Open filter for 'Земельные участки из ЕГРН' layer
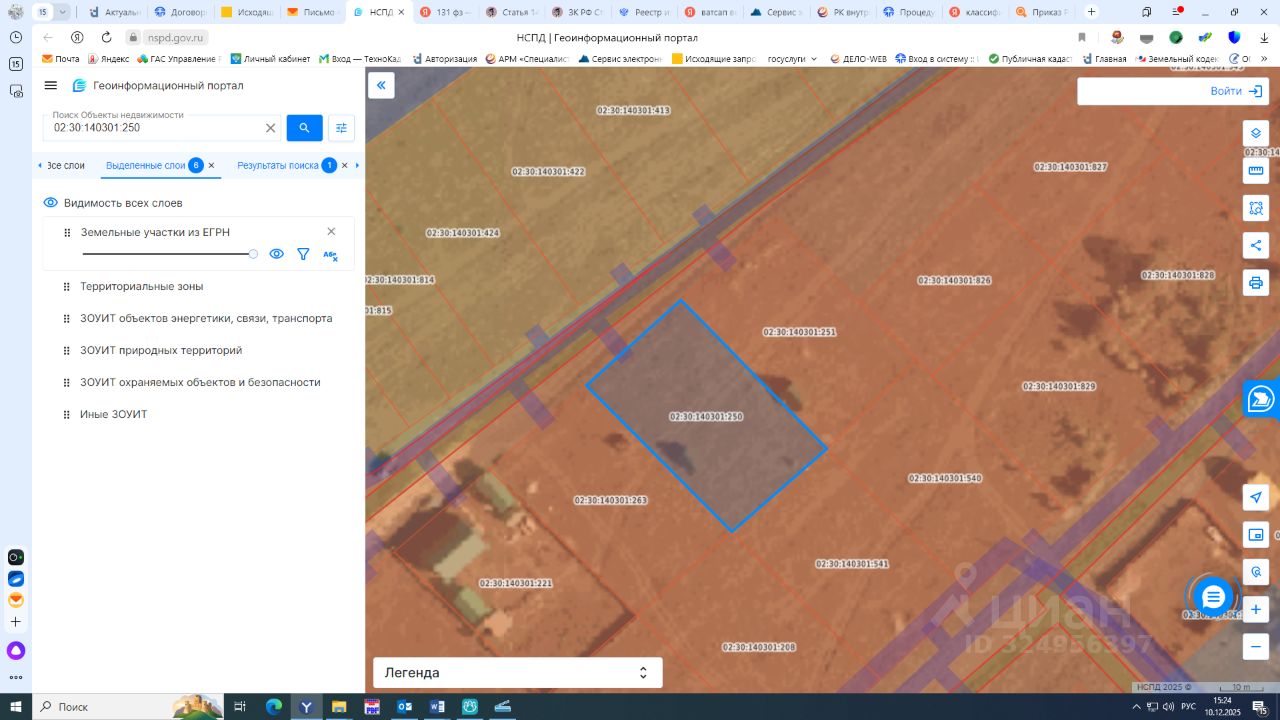 (x=303, y=254)
